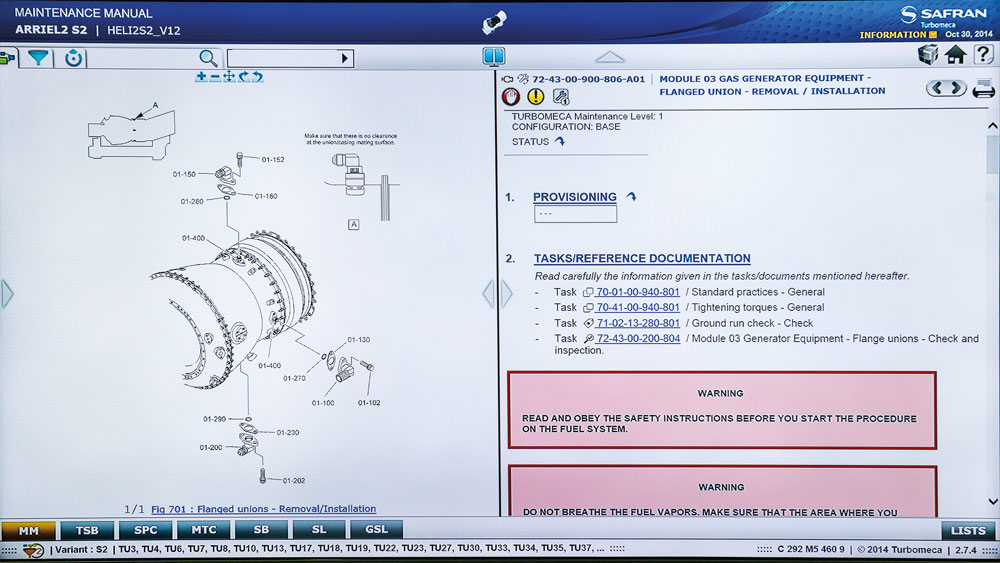This screenshot has width=1000, height=563.
Task: Switch to the MM tab
Action: [x=28, y=530]
